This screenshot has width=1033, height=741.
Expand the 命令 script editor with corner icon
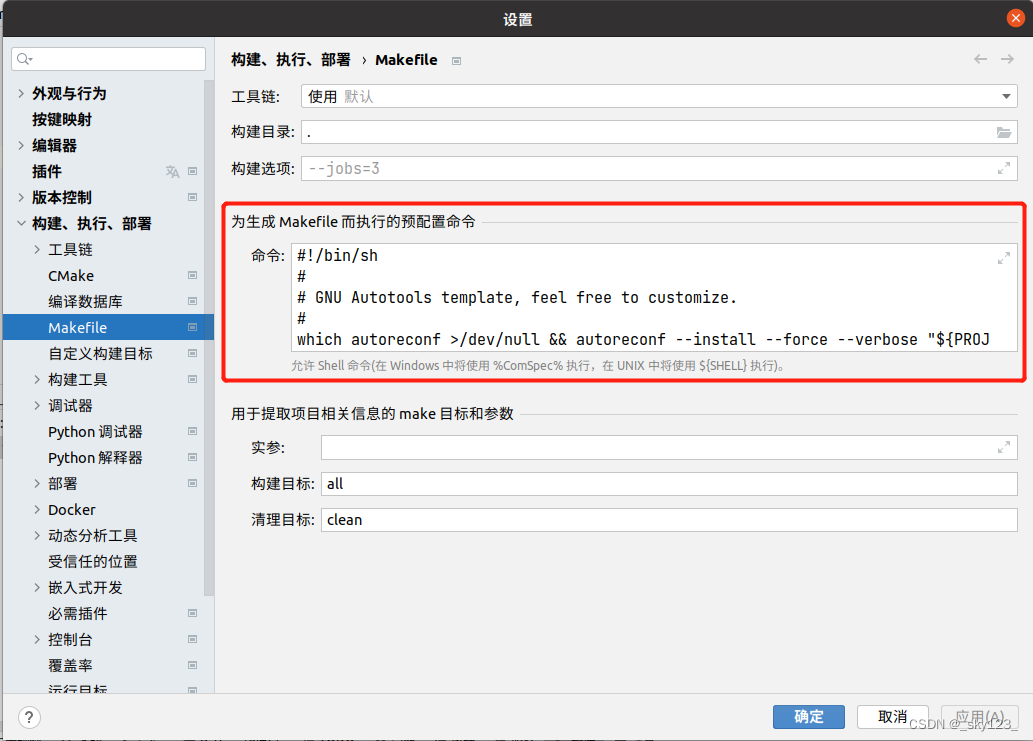(1004, 258)
